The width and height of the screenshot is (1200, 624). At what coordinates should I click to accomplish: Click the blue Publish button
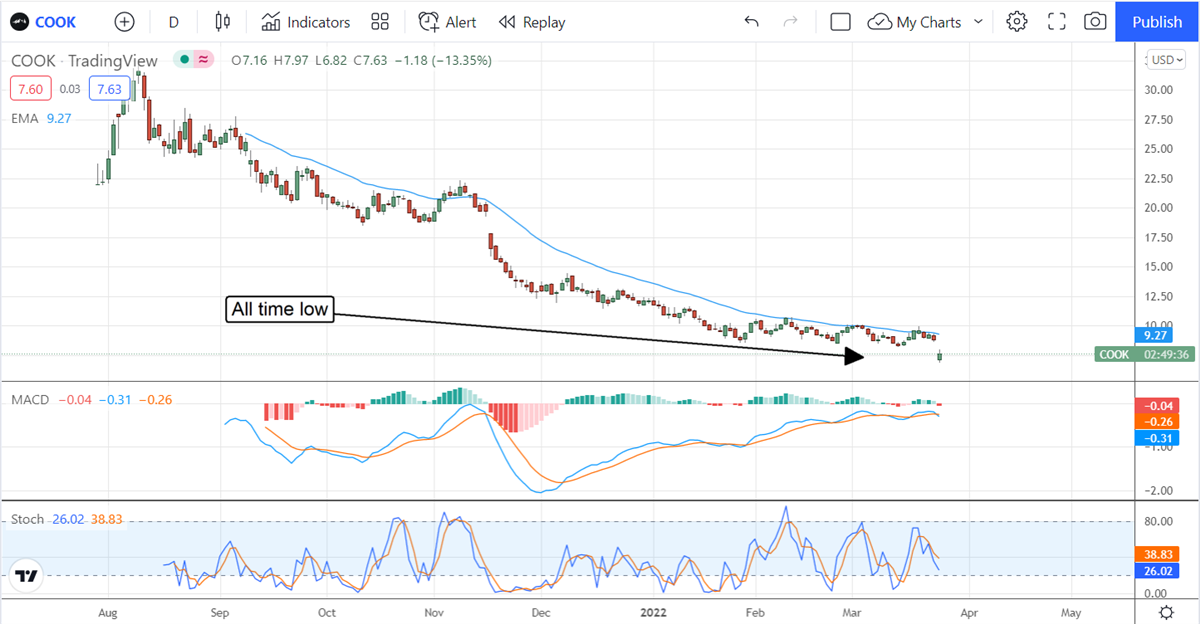(x=1157, y=22)
